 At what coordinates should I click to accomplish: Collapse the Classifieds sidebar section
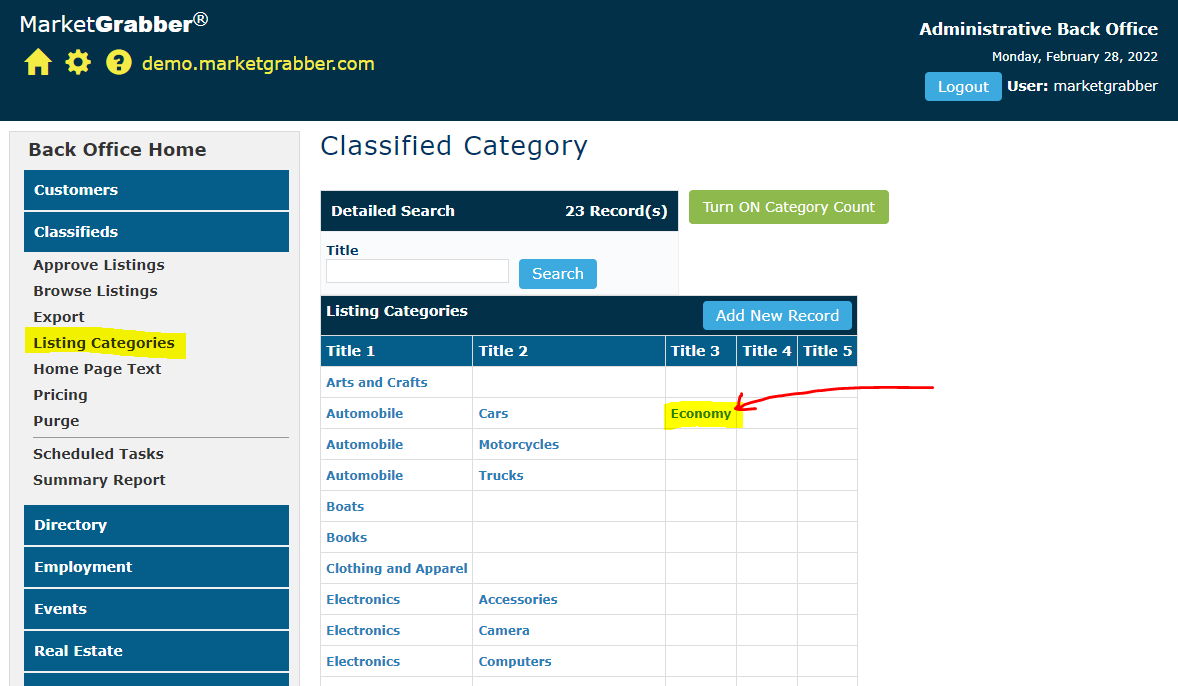[156, 232]
